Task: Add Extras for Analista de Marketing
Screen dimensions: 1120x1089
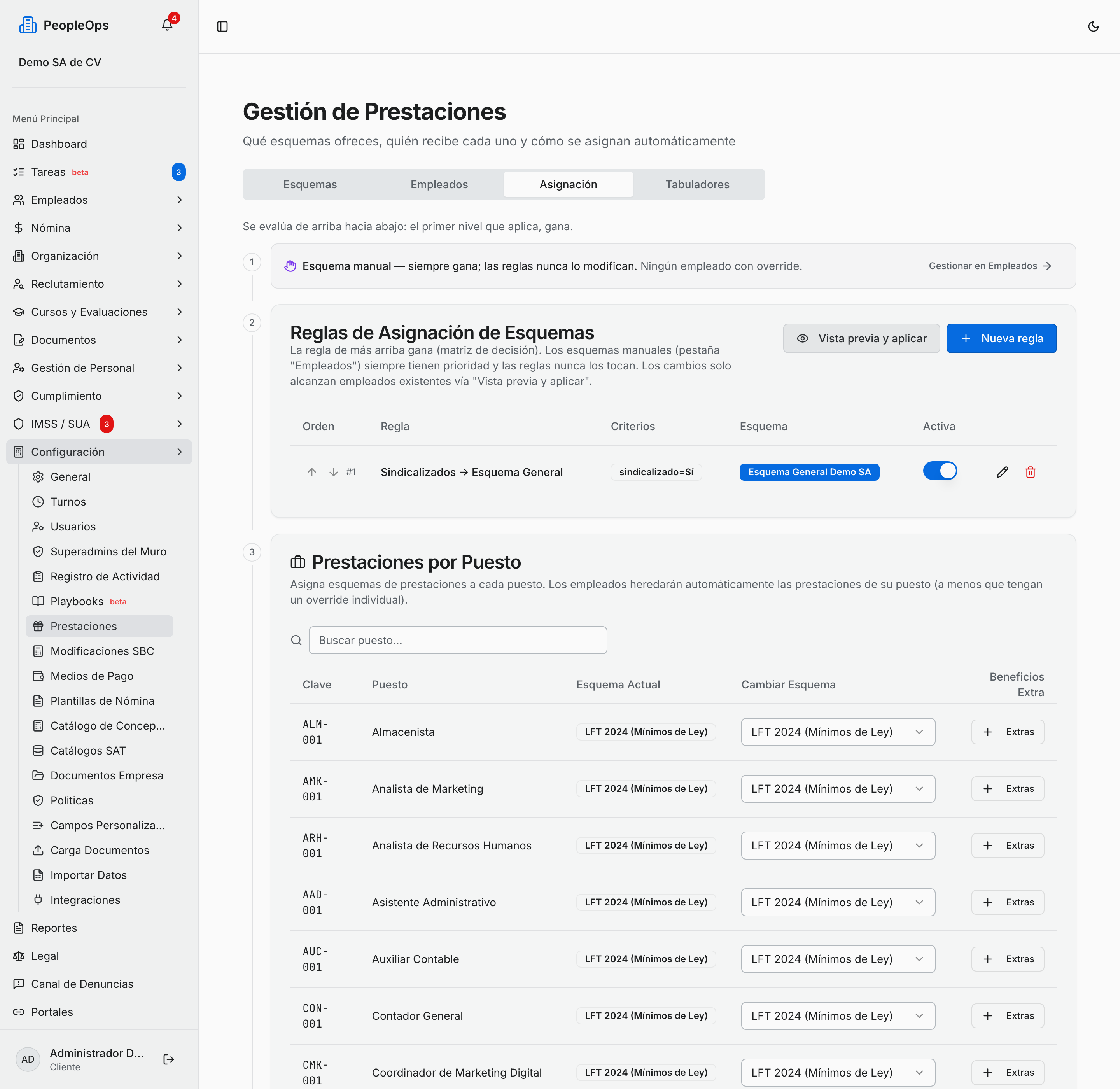Action: (x=1007, y=789)
